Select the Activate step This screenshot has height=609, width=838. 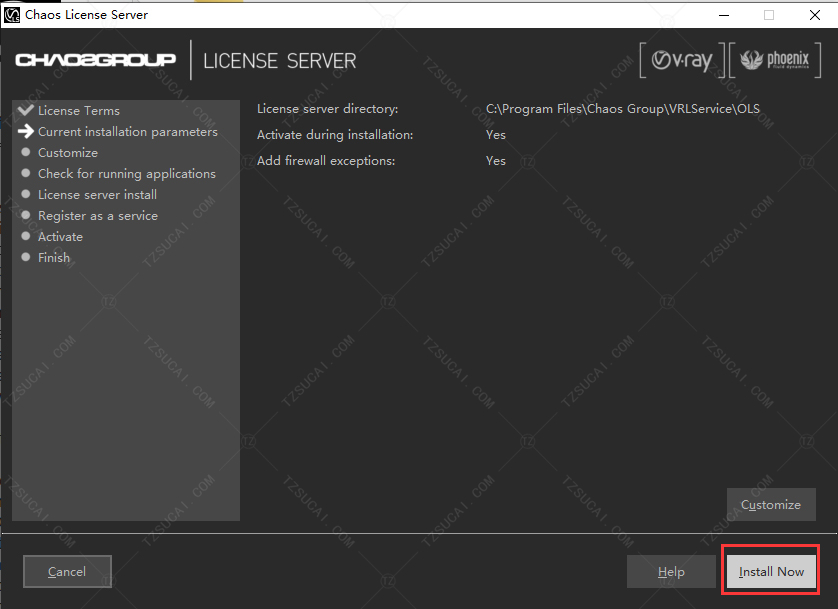click(60, 237)
